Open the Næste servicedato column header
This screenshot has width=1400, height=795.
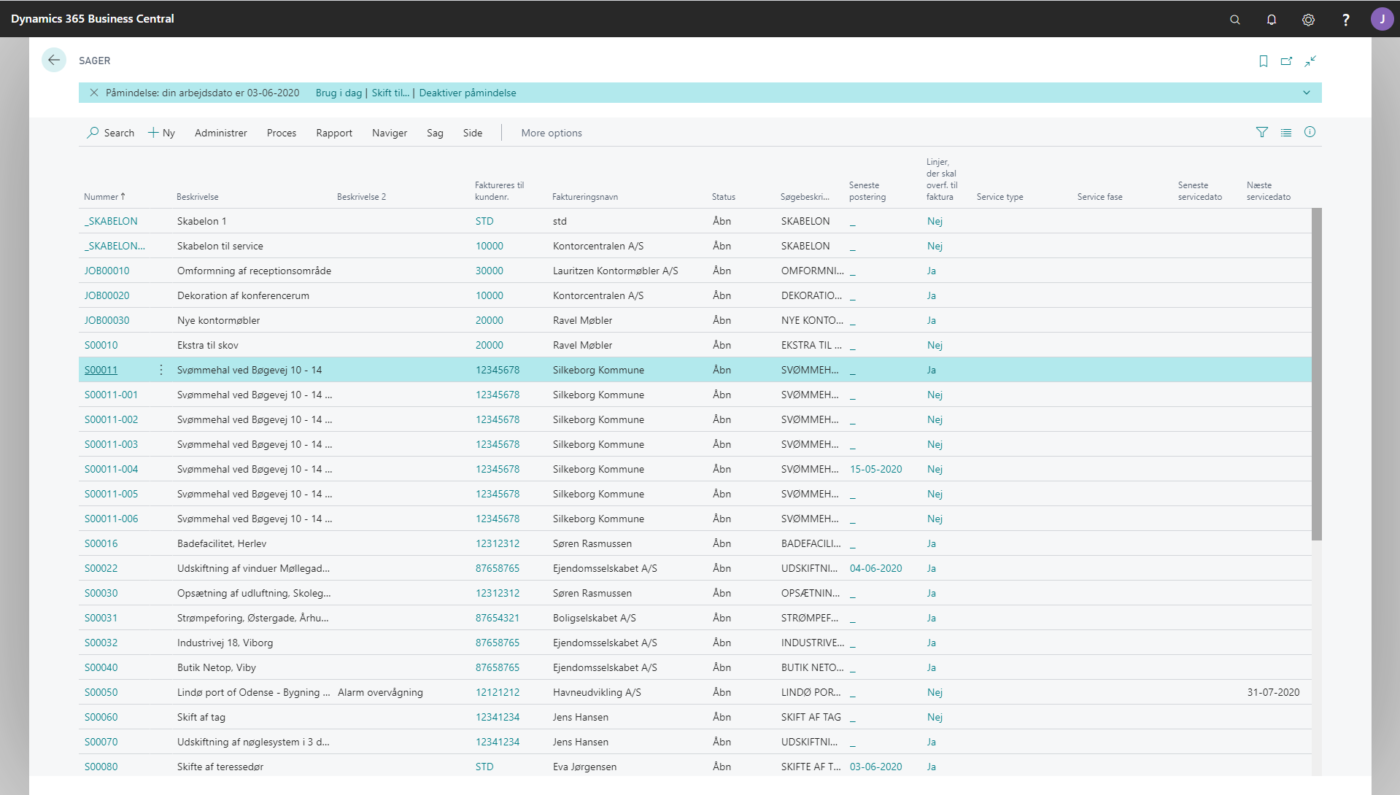tap(1269, 191)
